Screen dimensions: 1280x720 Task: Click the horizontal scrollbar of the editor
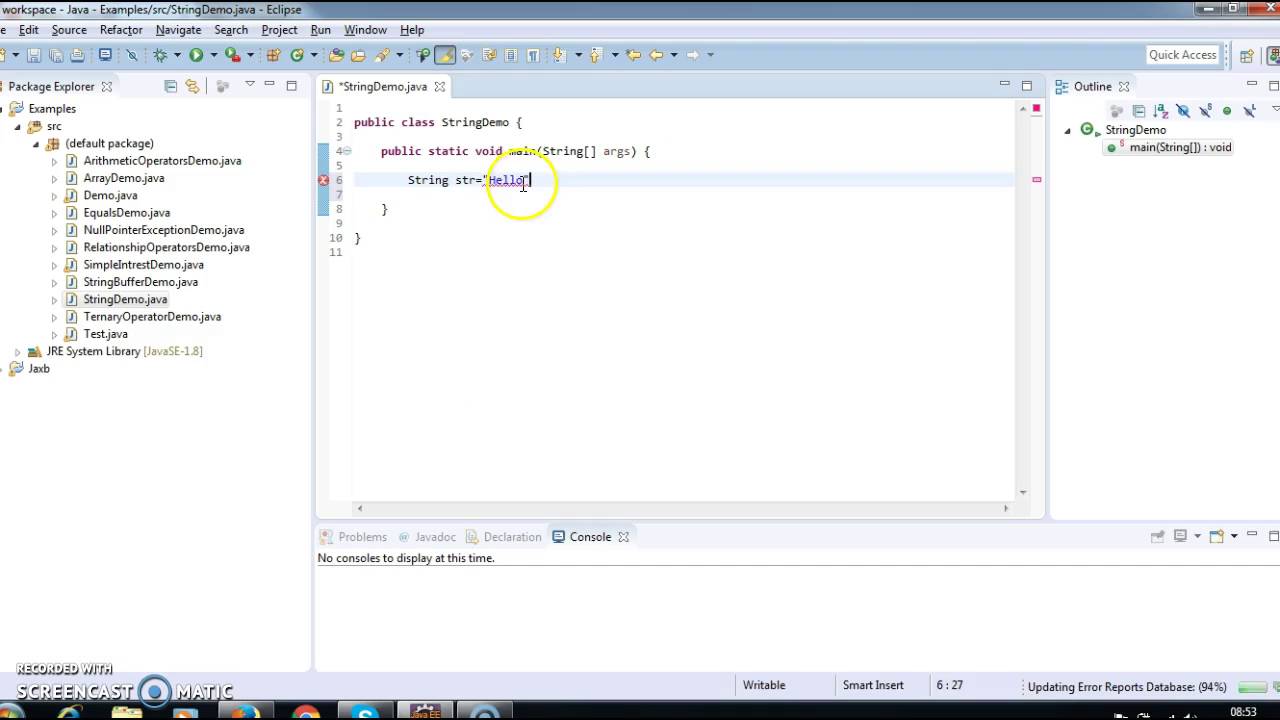click(682, 508)
